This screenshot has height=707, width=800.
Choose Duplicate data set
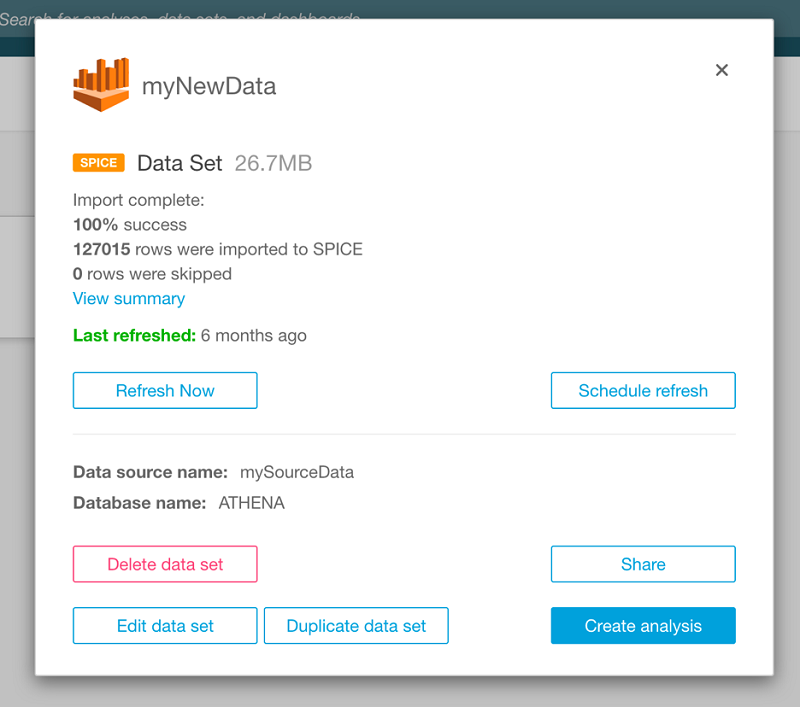point(356,626)
